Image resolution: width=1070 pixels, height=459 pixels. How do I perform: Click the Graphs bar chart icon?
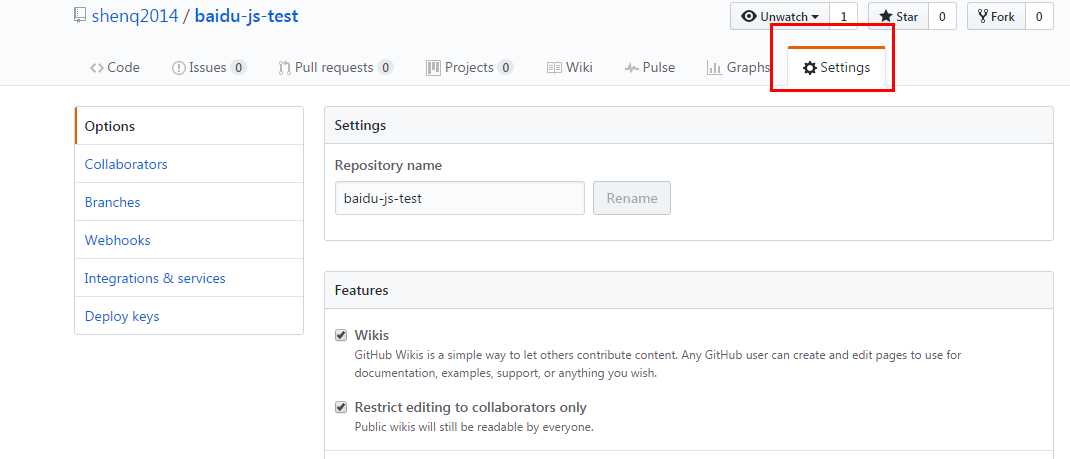(x=714, y=68)
